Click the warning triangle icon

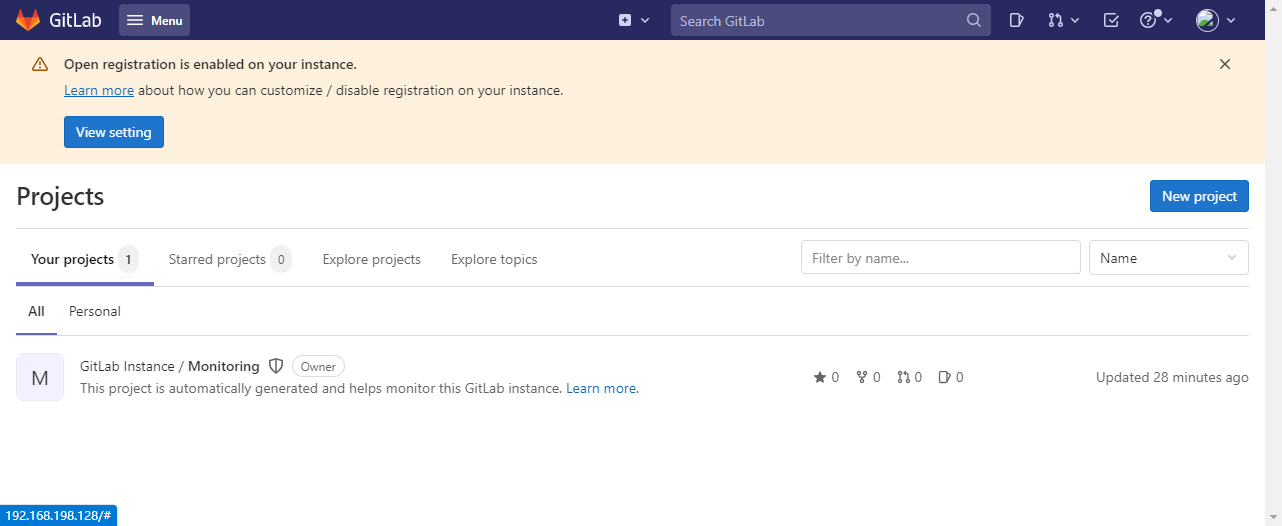pyautogui.click(x=40, y=64)
